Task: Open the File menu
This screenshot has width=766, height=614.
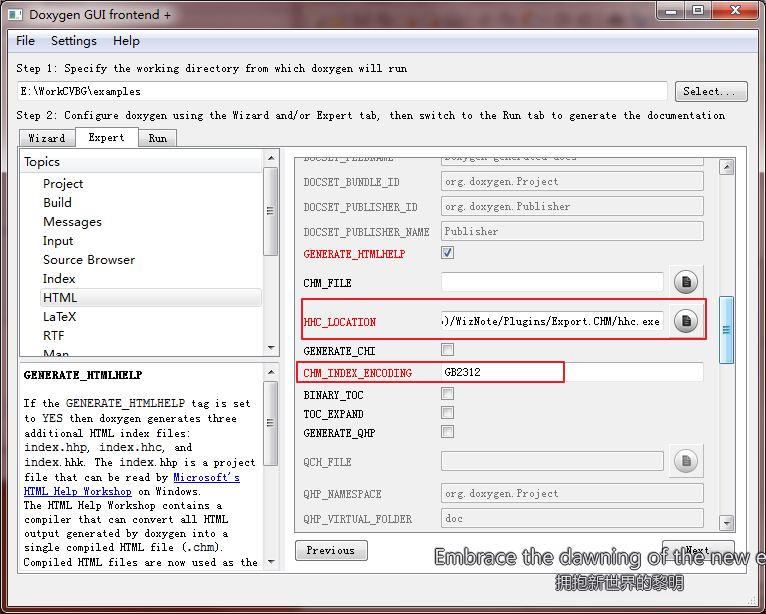Action: click(25, 41)
